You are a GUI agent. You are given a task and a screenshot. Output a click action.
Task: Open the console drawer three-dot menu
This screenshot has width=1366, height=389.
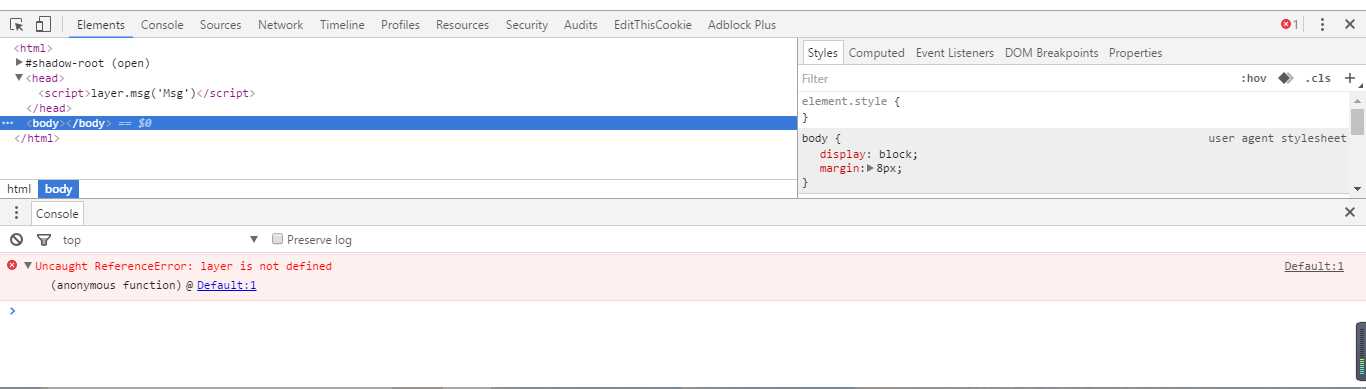[x=16, y=213]
